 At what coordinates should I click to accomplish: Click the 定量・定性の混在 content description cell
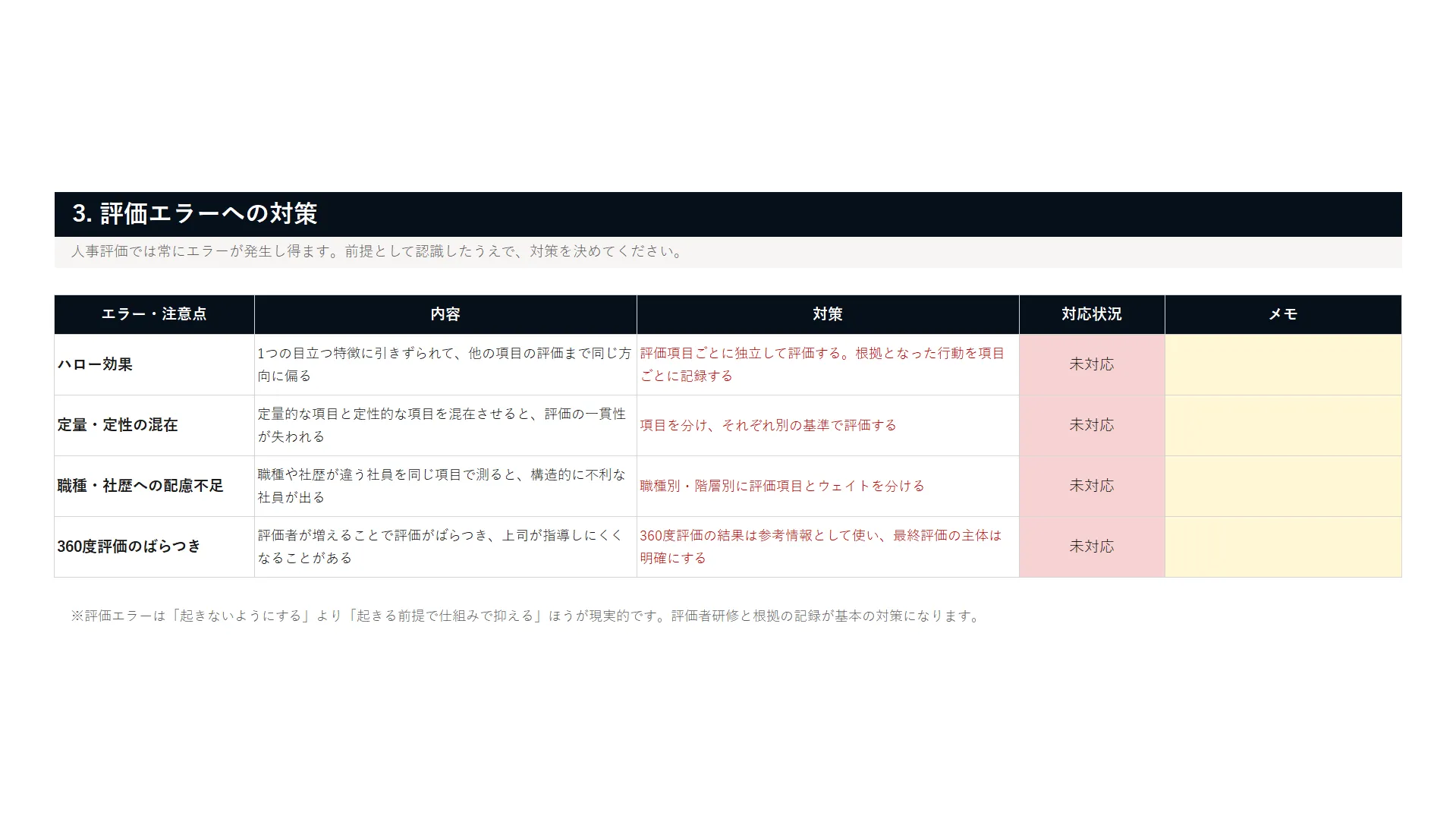[x=445, y=425]
